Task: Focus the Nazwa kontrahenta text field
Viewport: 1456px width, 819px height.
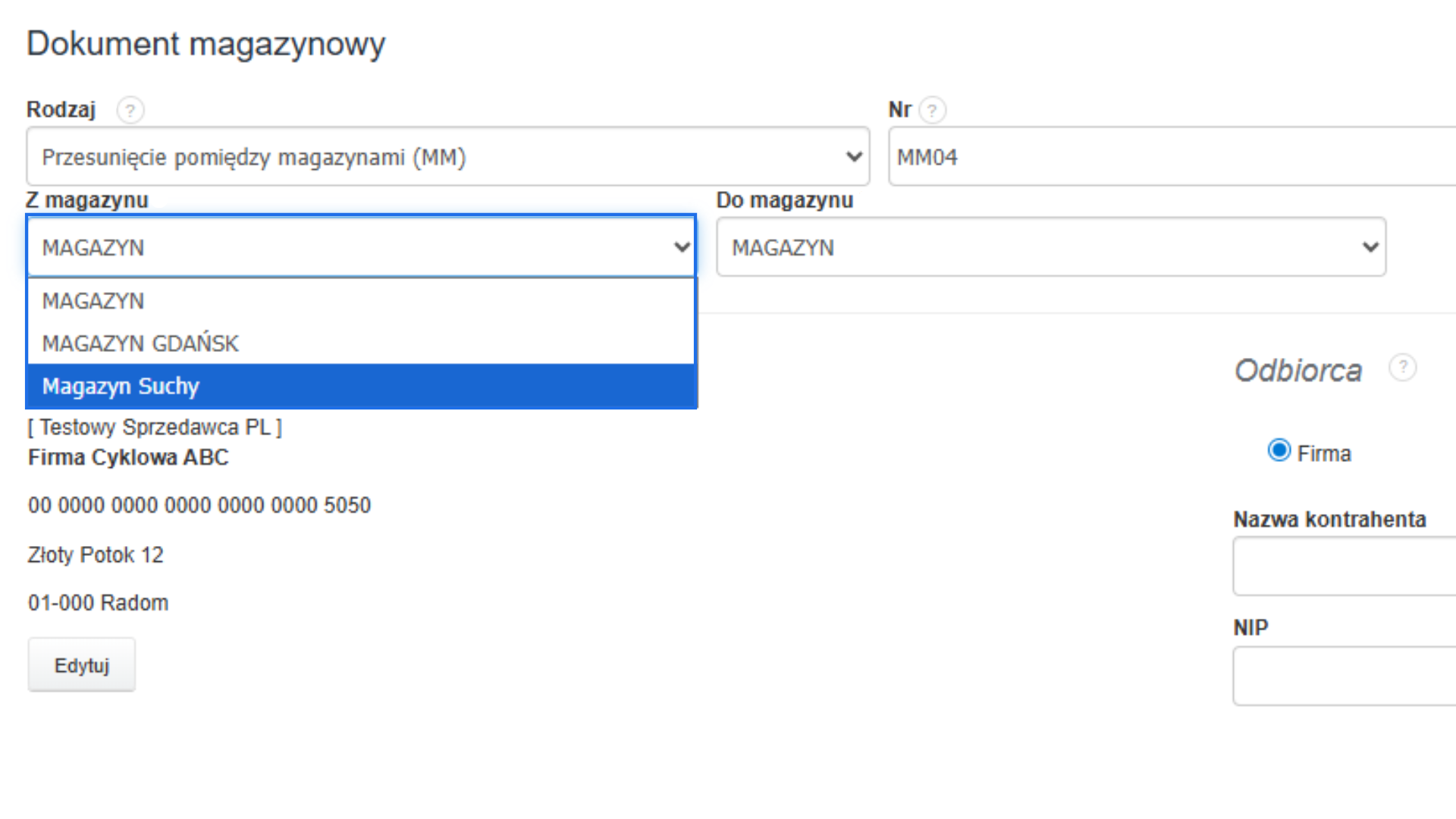Action: [1344, 566]
